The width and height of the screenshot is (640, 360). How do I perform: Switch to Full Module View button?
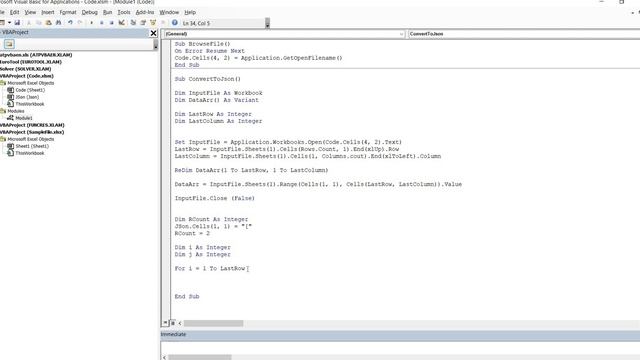tap(173, 323)
